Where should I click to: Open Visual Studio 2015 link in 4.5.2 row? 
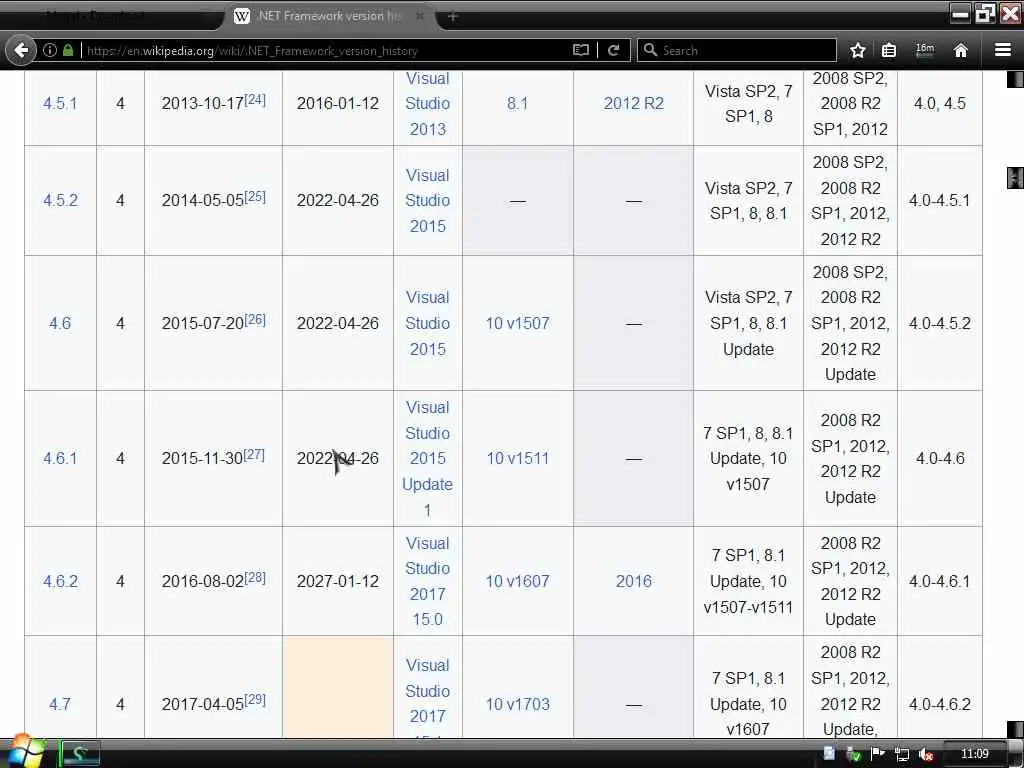(x=428, y=200)
